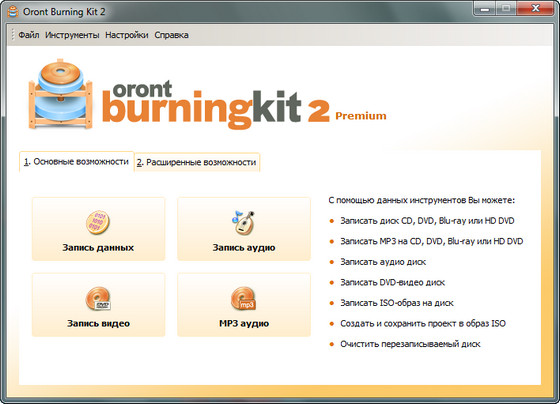This screenshot has height=404, width=560.
Task: Click the title bar application icon
Action: click(x=13, y=11)
